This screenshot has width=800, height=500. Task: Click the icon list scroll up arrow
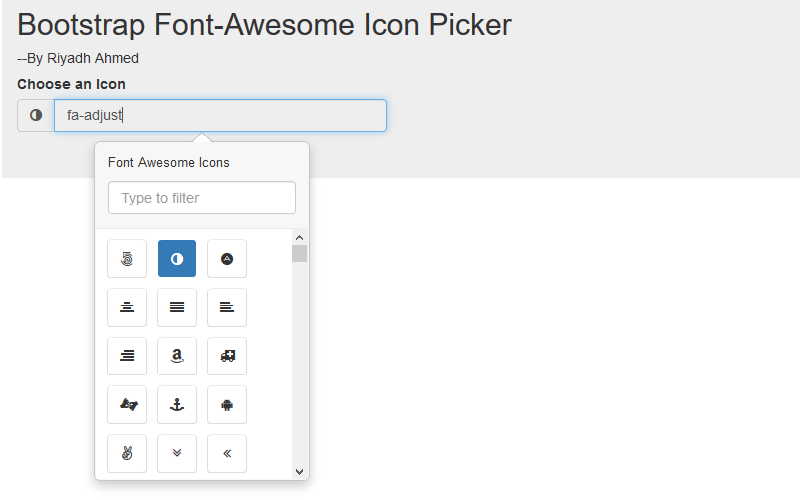[x=299, y=237]
